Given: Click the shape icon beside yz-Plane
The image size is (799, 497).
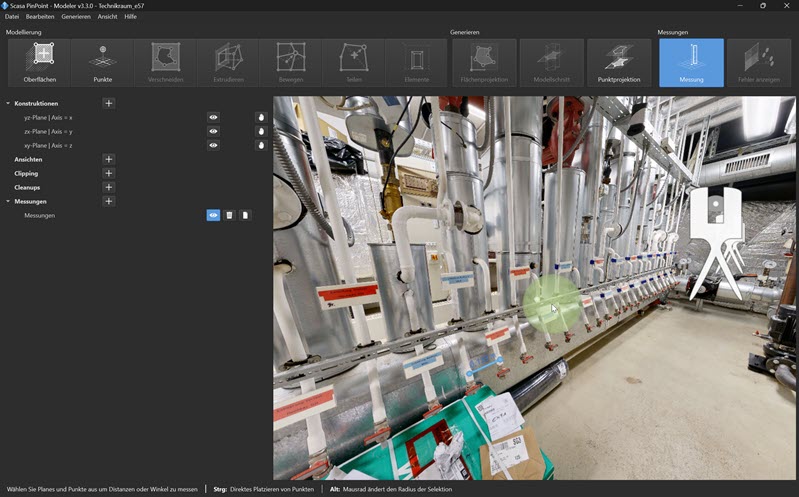Looking at the screenshot, I should (261, 117).
